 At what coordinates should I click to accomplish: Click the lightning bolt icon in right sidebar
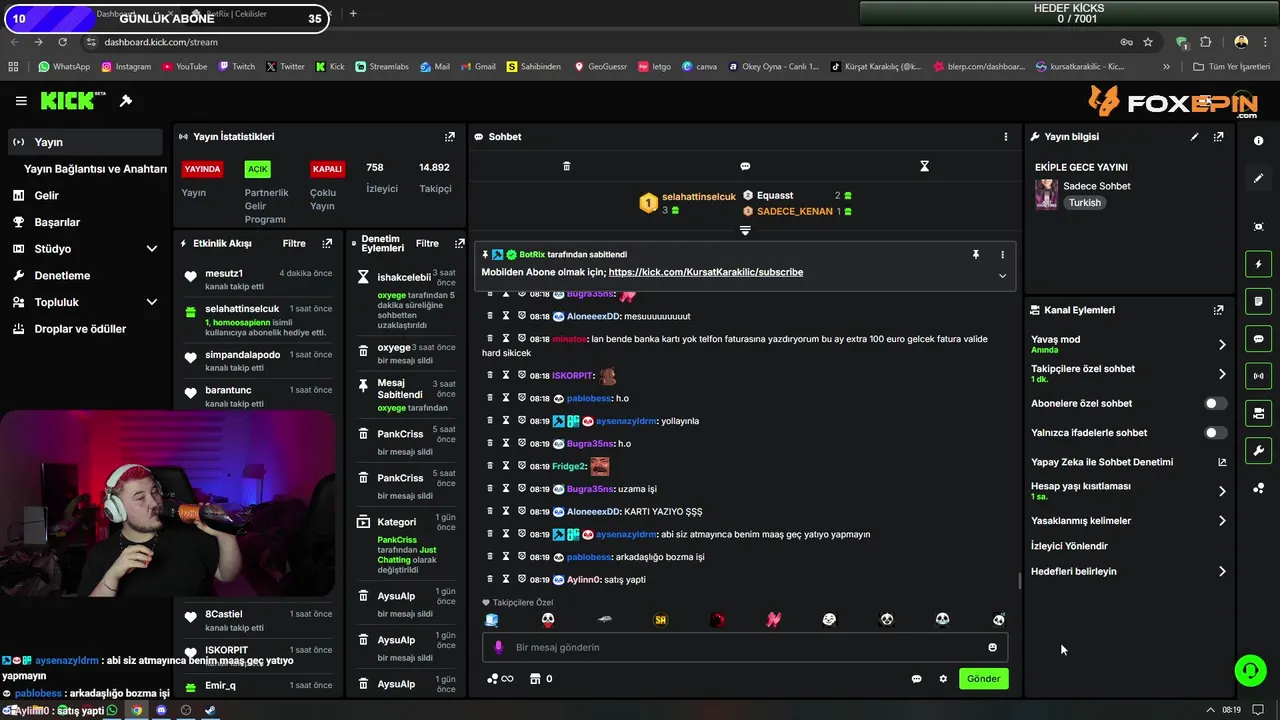tap(1258, 264)
